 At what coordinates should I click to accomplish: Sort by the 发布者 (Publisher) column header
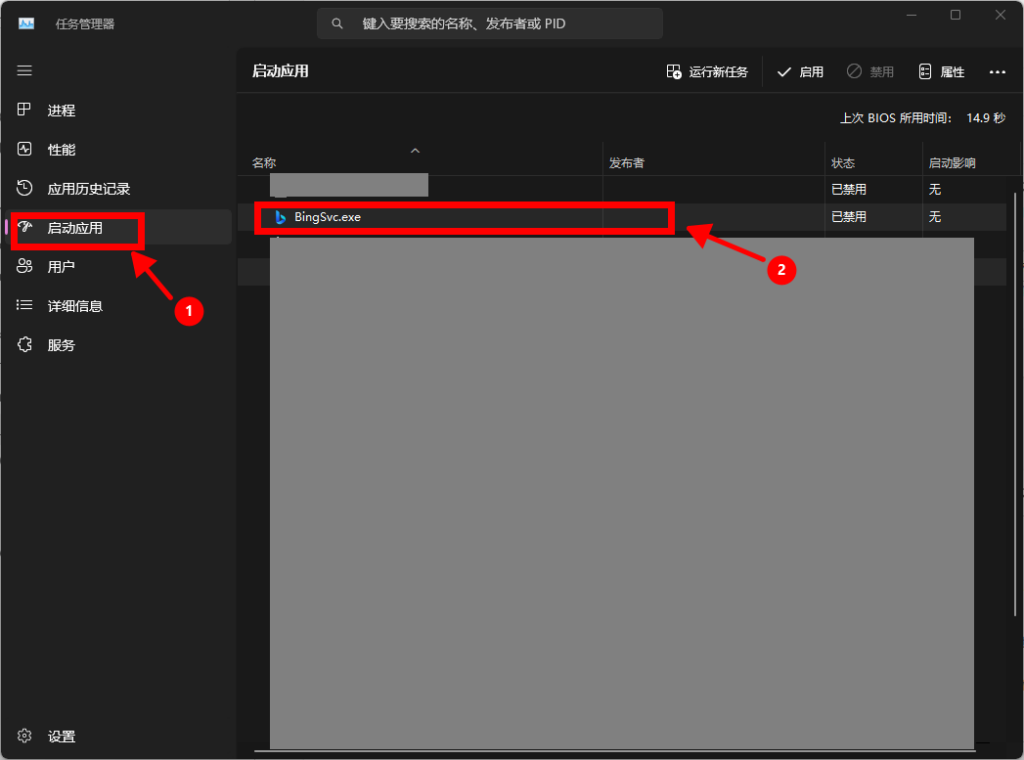pyautogui.click(x=627, y=163)
